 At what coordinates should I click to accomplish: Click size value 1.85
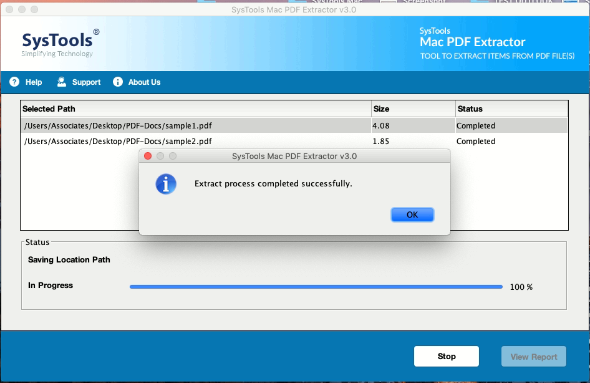tap(381, 141)
